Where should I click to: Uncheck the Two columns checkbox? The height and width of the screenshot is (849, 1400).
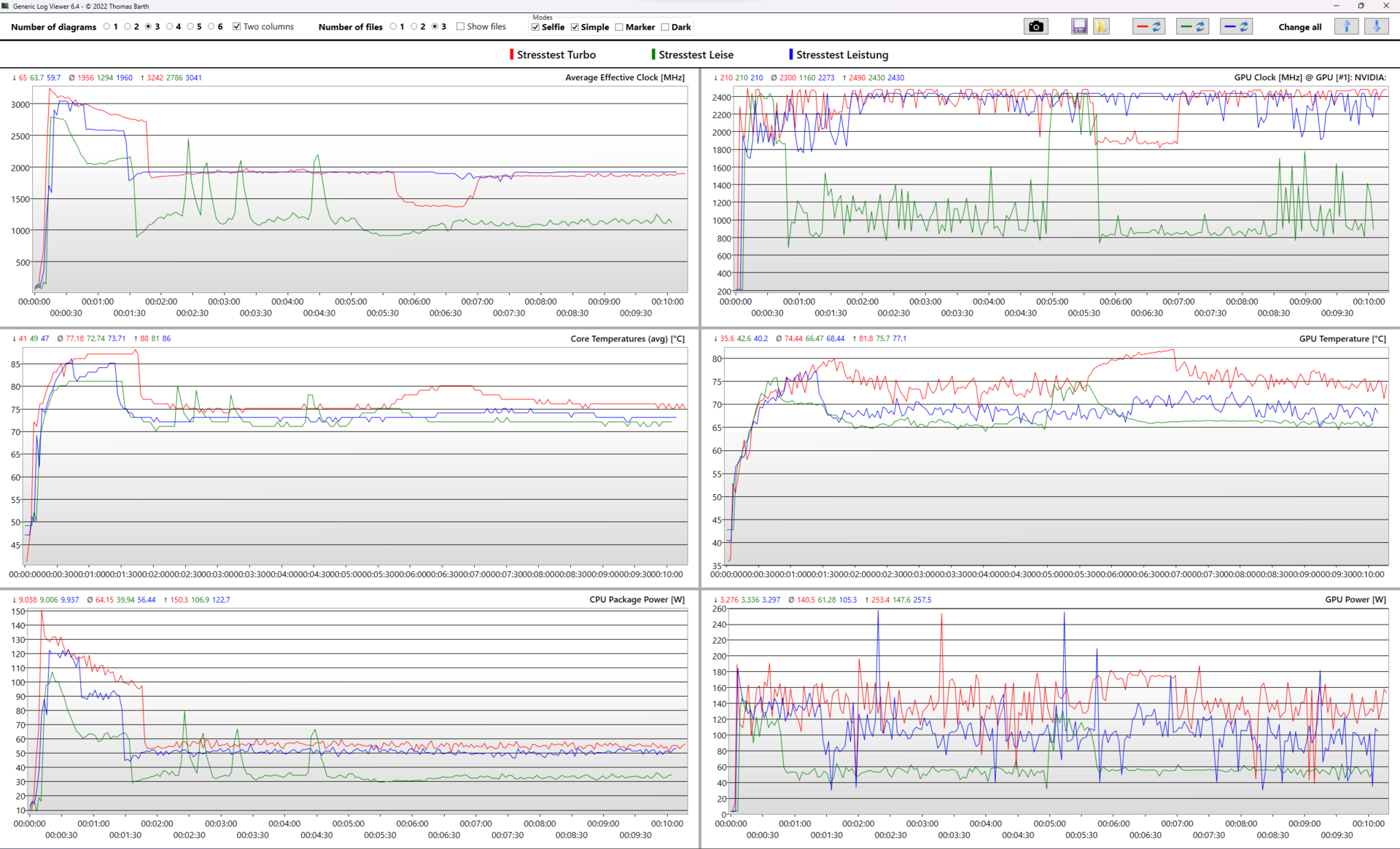[237, 27]
